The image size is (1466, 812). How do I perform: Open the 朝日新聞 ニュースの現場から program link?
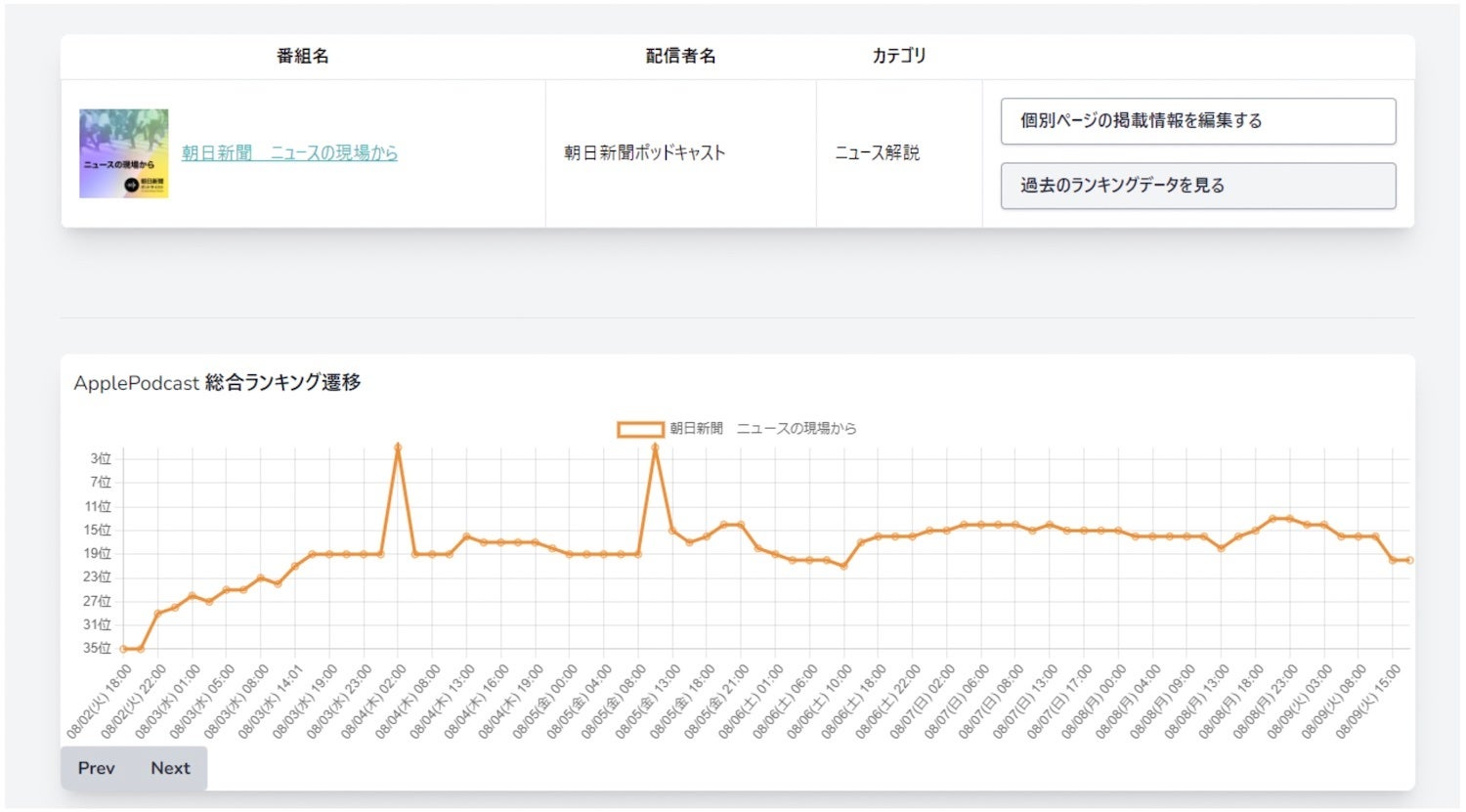tap(289, 152)
